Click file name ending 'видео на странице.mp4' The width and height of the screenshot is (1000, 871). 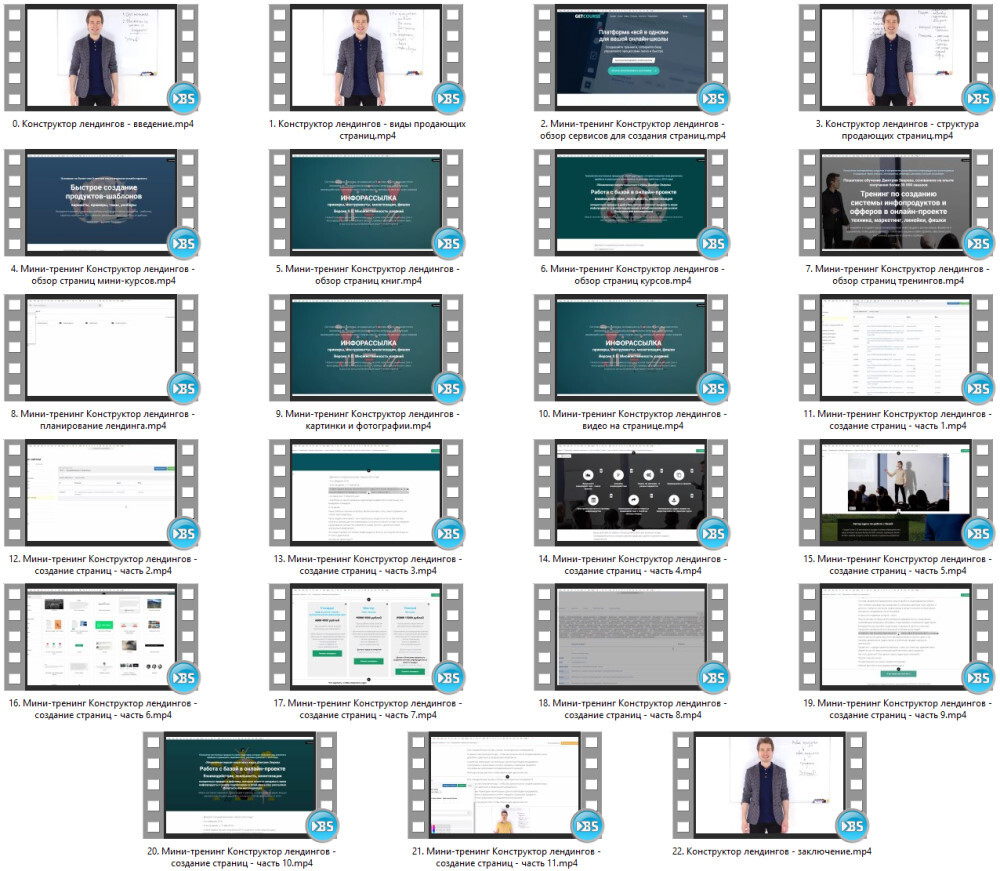pyautogui.click(x=632, y=420)
